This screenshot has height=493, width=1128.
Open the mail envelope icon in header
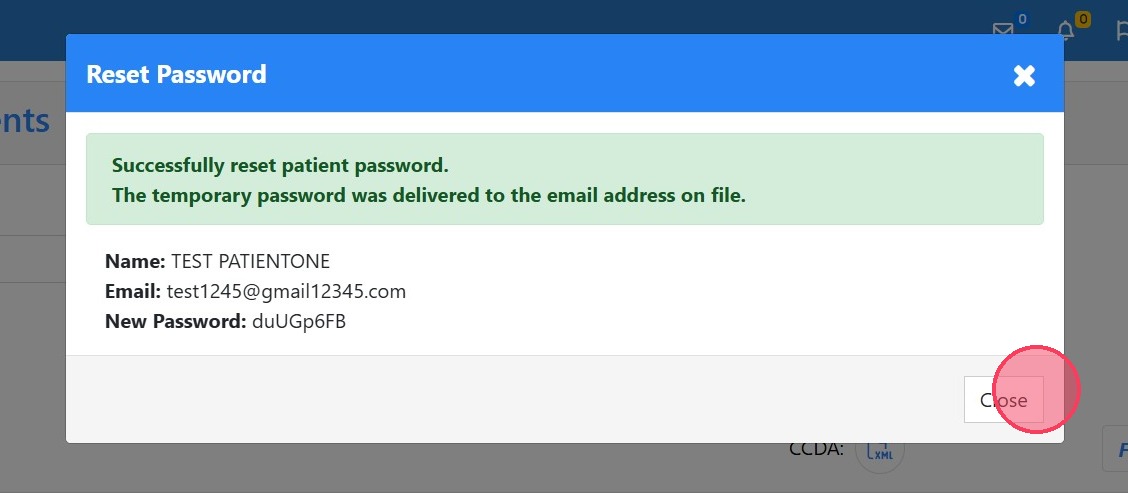pyautogui.click(x=1002, y=31)
